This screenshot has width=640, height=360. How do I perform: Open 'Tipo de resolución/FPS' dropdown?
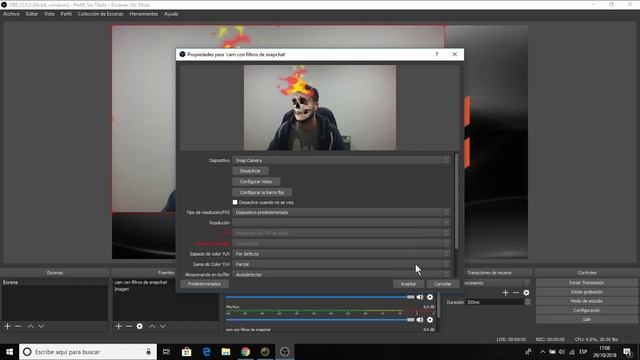[x=341, y=212]
